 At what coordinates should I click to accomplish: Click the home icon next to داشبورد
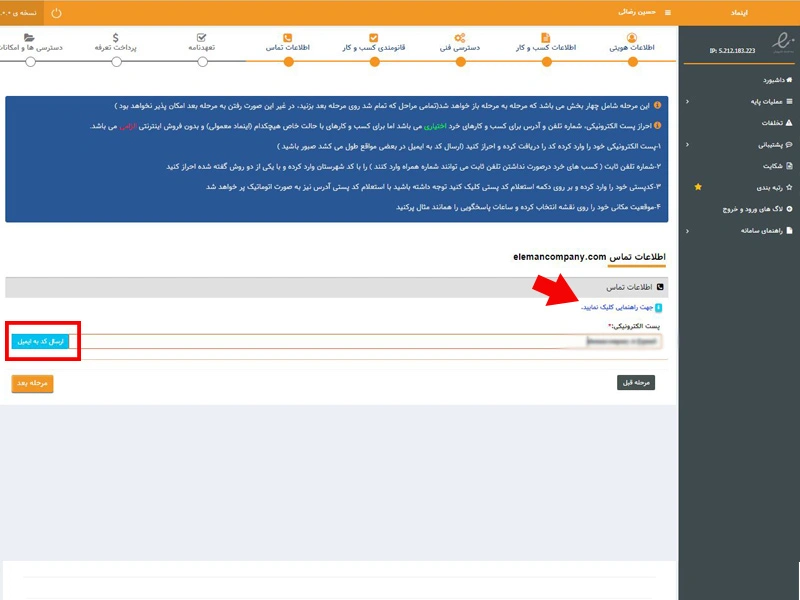tap(789, 80)
